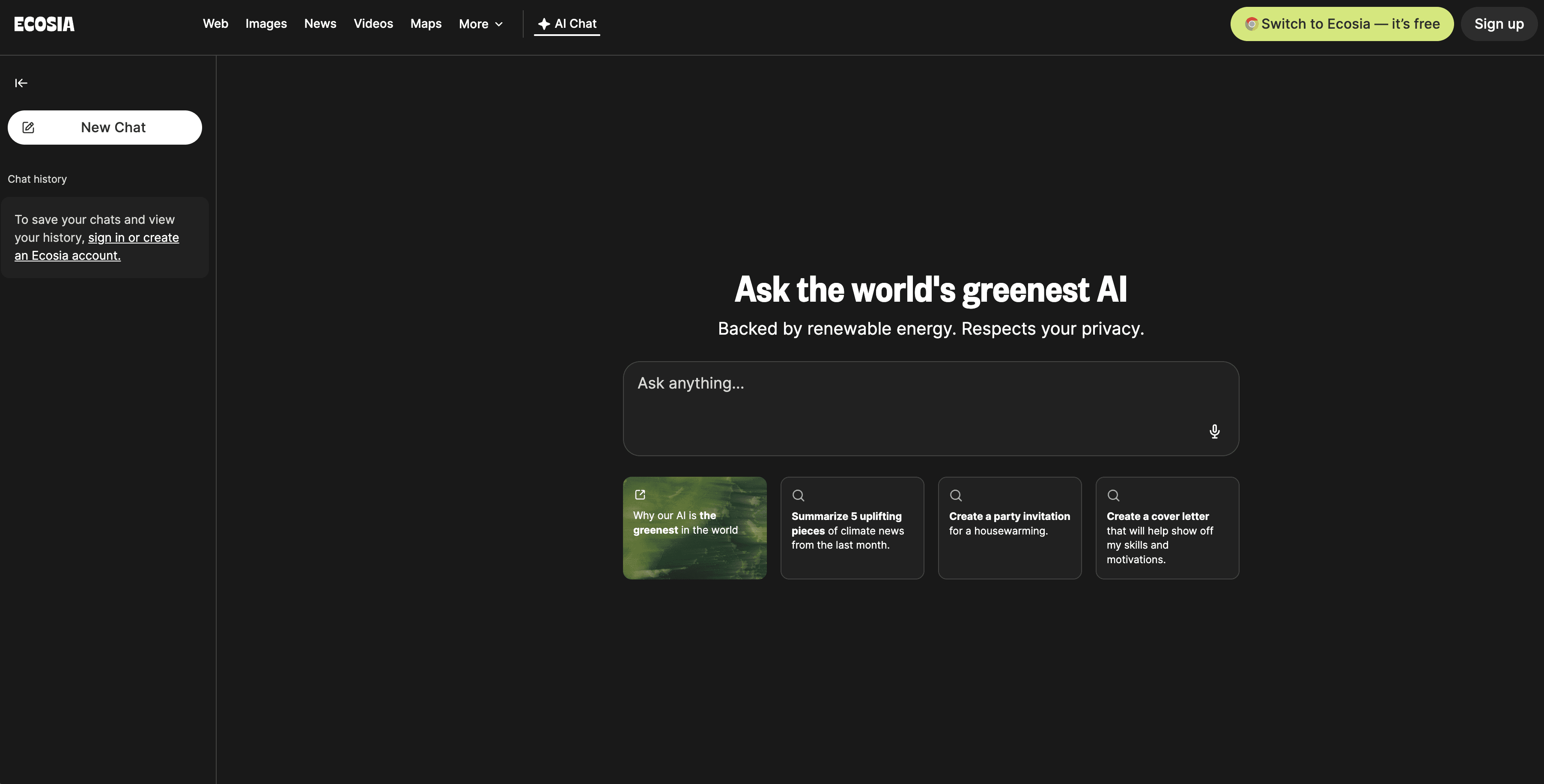The width and height of the screenshot is (1544, 784).
Task: Activate the microphone for voice input
Action: point(1214,431)
